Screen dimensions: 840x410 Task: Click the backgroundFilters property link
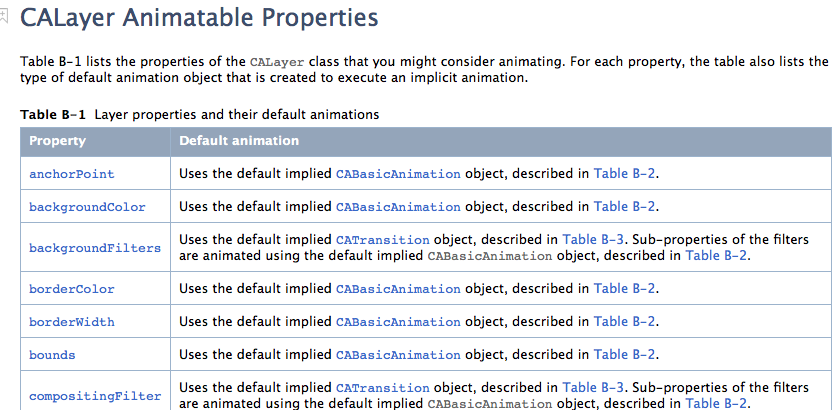click(95, 248)
